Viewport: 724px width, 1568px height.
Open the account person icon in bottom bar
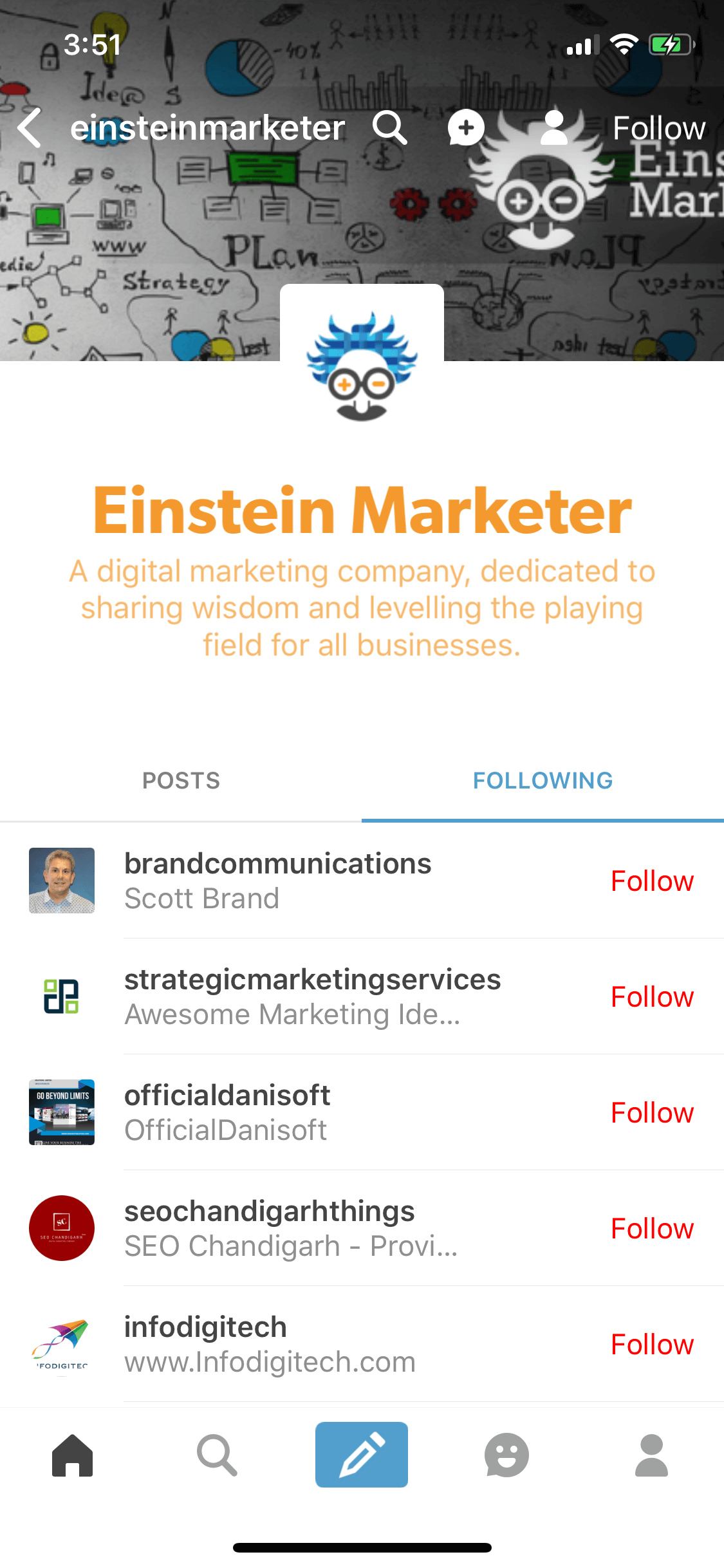(651, 1455)
